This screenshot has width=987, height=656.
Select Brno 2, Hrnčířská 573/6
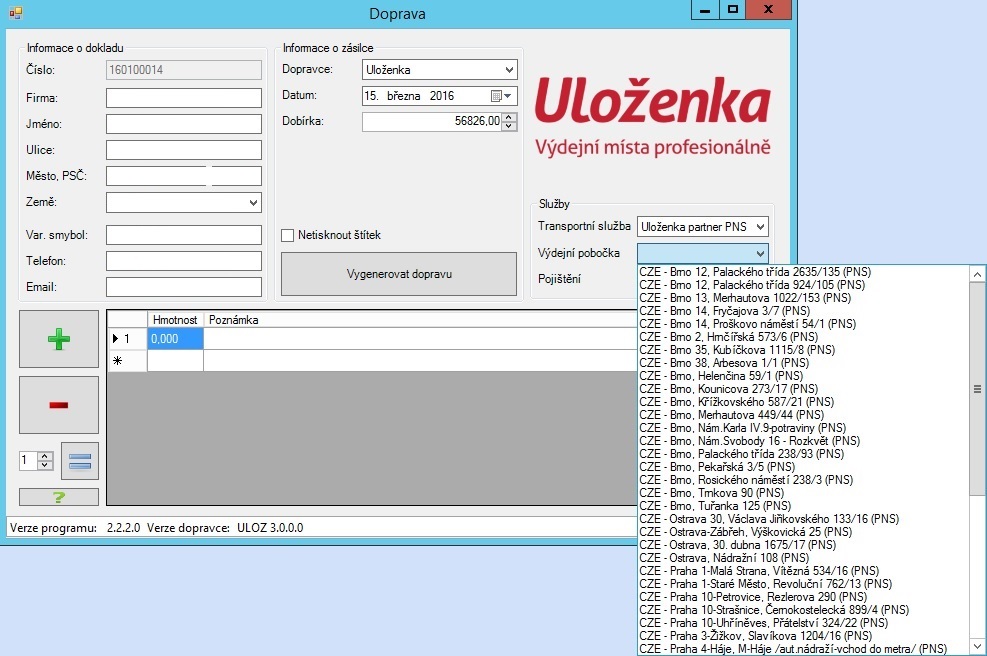tap(803, 337)
